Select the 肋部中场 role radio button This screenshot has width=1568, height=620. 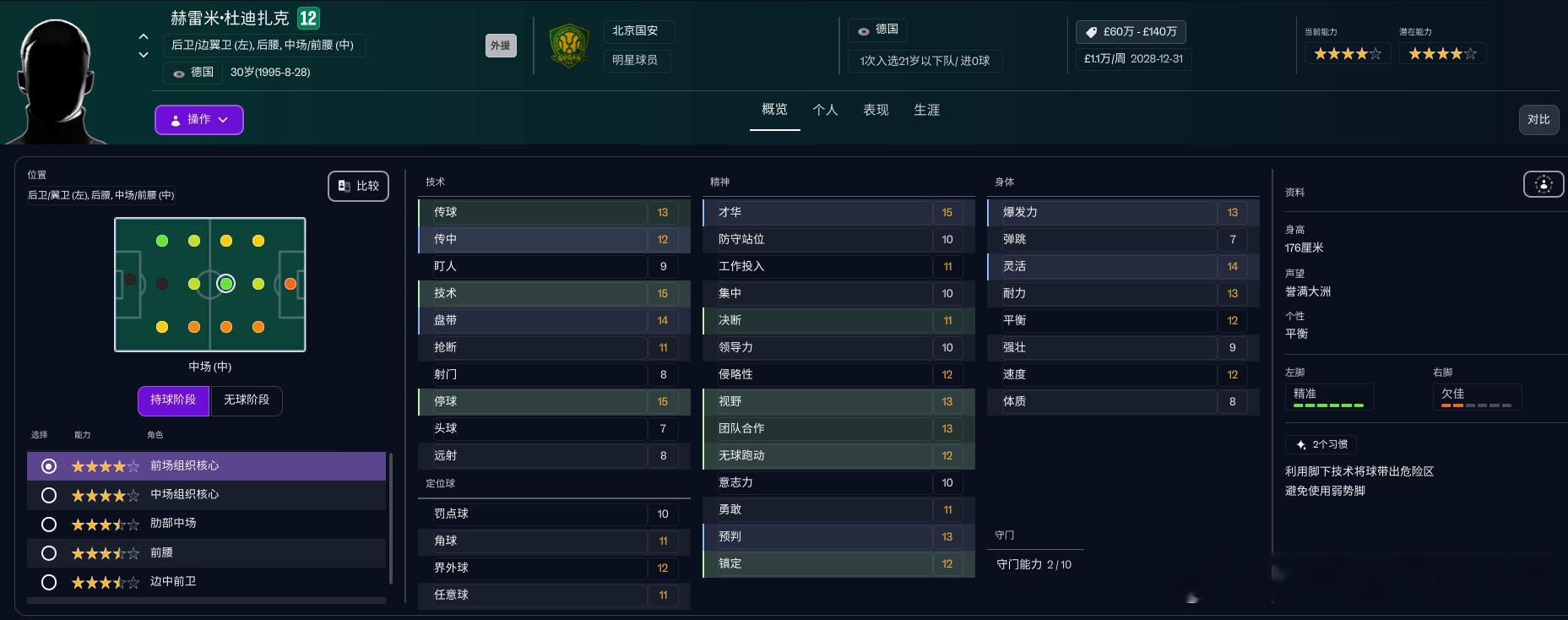tap(49, 524)
